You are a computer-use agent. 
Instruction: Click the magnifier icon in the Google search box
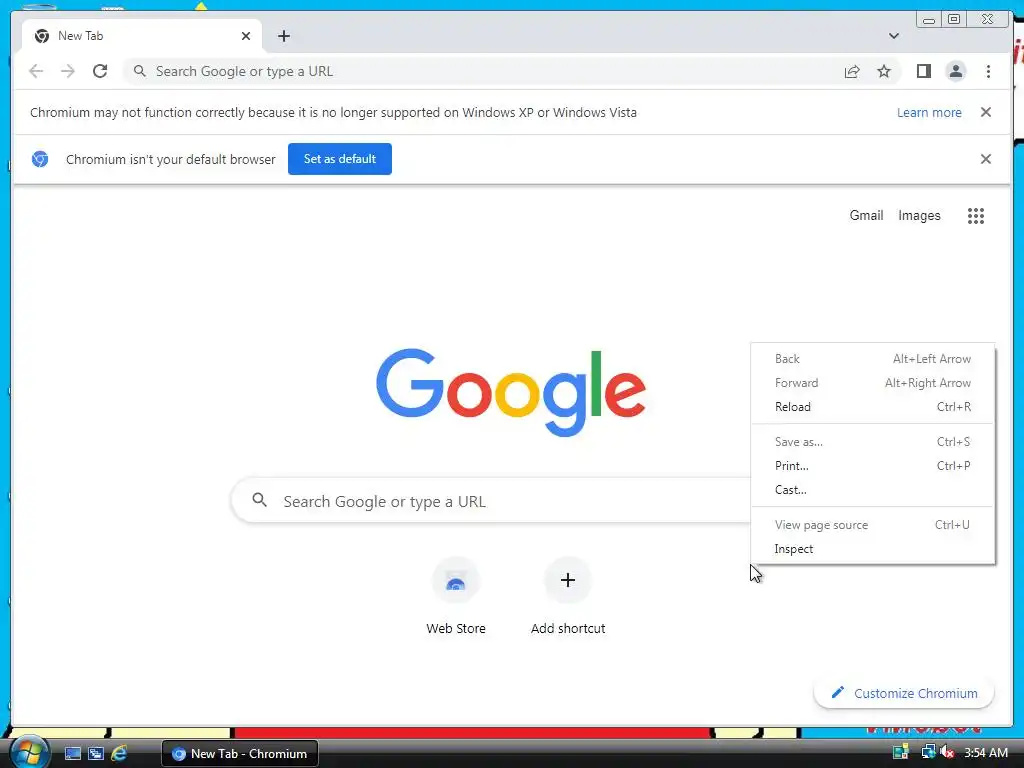(x=259, y=500)
